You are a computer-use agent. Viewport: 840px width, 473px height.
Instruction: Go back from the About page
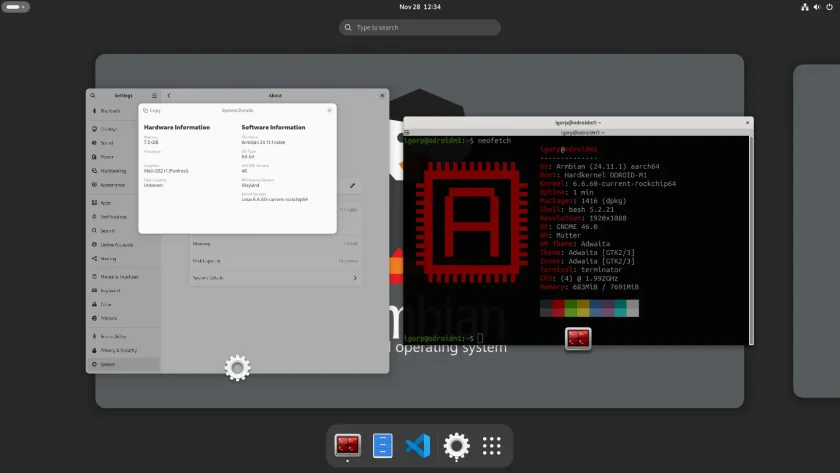[169, 95]
